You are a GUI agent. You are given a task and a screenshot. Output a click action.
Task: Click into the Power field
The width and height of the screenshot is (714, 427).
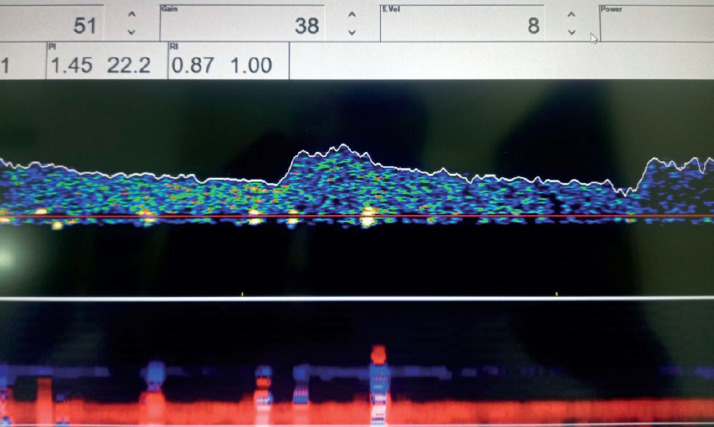pos(655,24)
